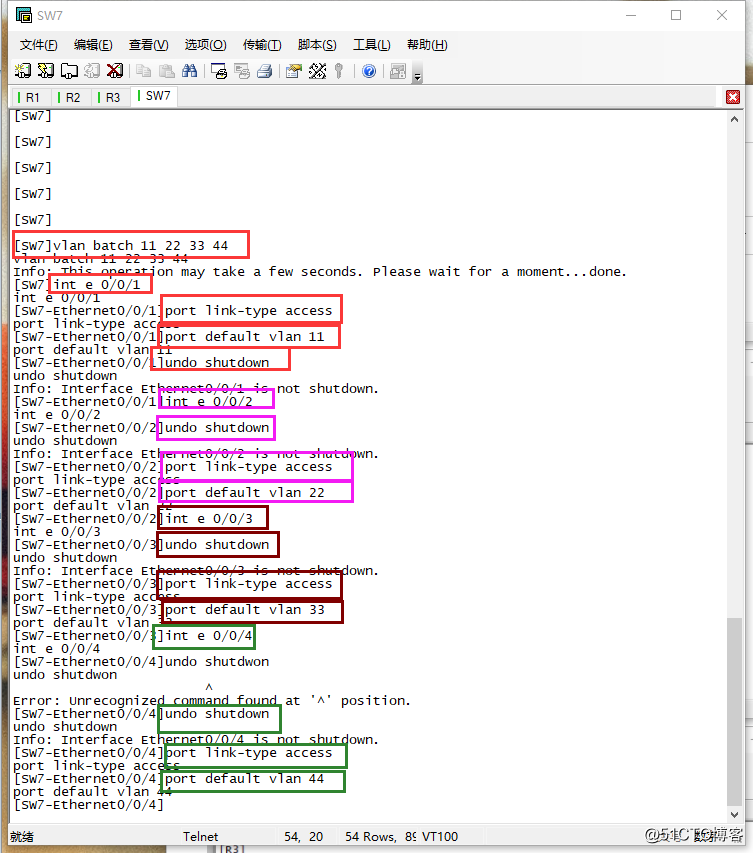
Task: Close the active tab with the red X button
Action: (x=733, y=97)
